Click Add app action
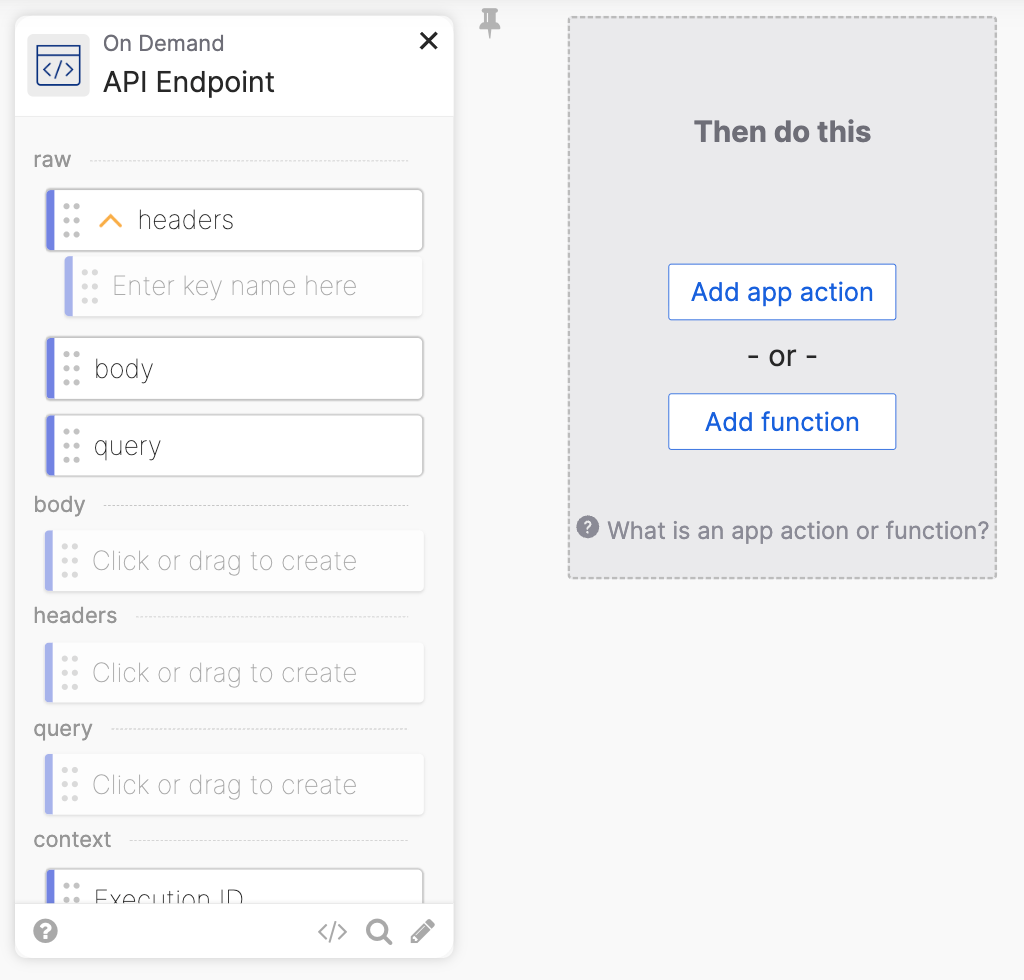 pyautogui.click(x=782, y=291)
